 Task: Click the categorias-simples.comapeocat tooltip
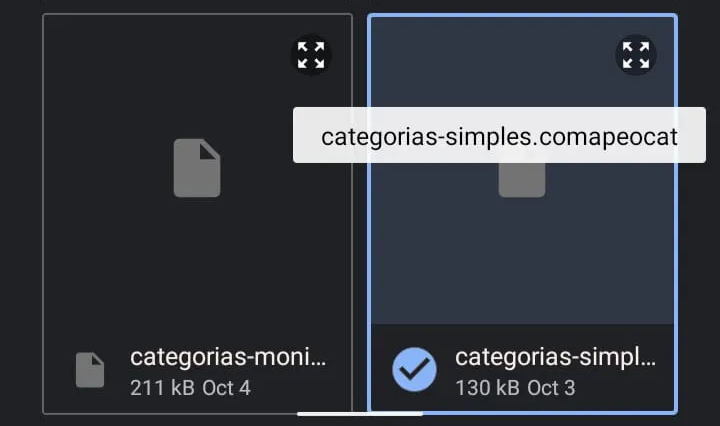coord(499,136)
